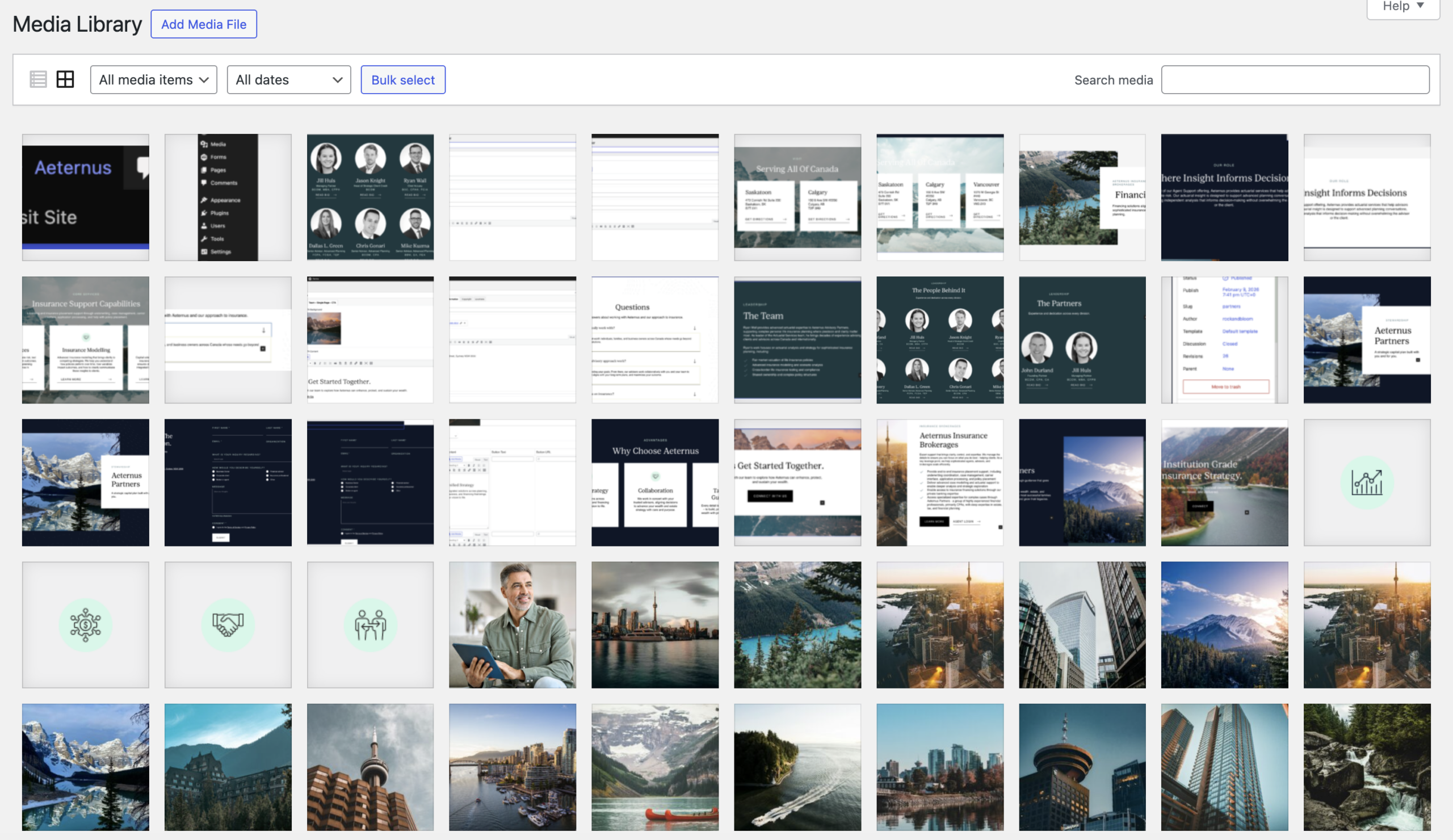Select the red canoes lake photo
Image resolution: width=1453 pixels, height=840 pixels.
[654, 767]
